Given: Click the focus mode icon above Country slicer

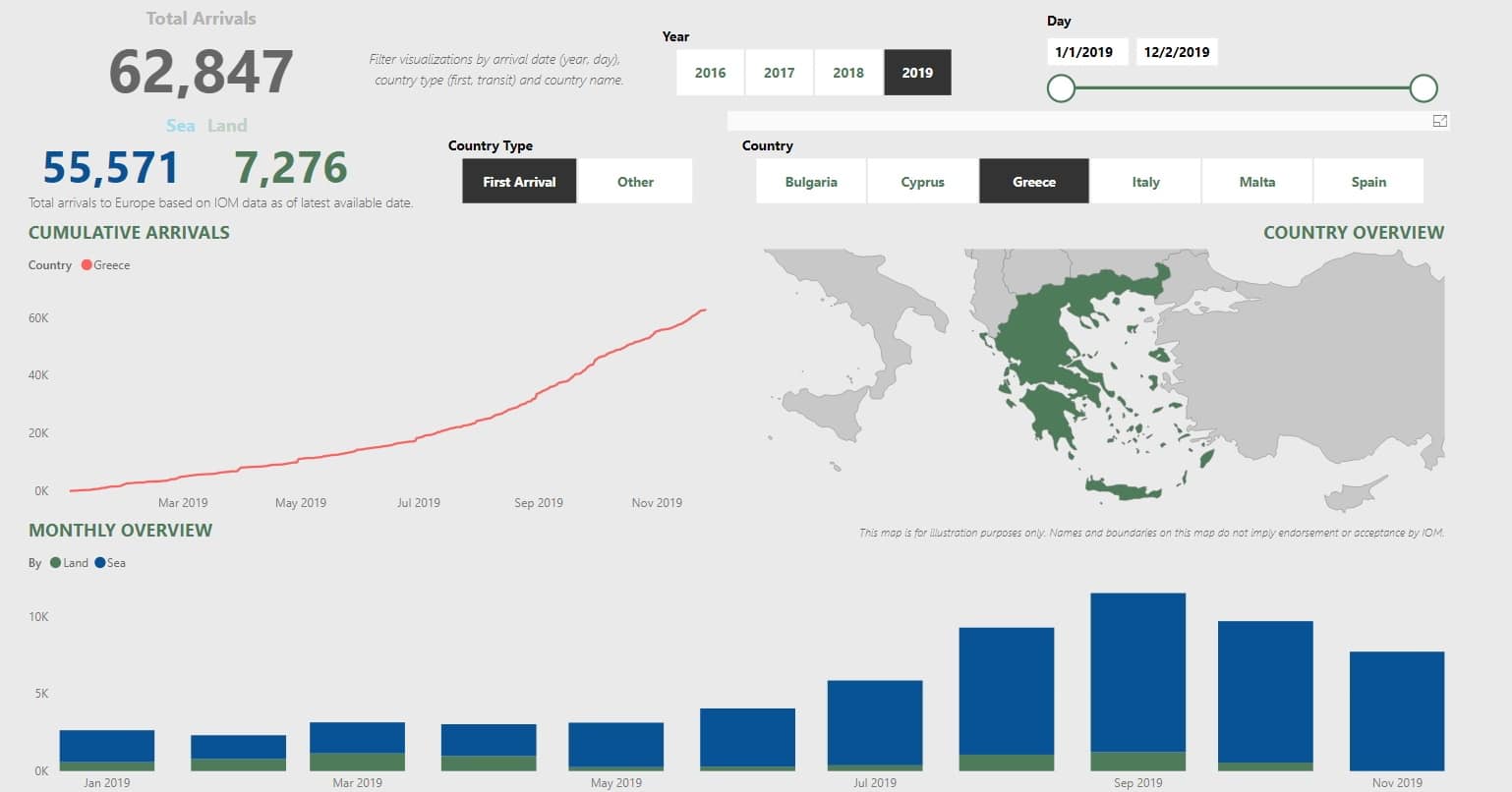Looking at the screenshot, I should click(1440, 121).
